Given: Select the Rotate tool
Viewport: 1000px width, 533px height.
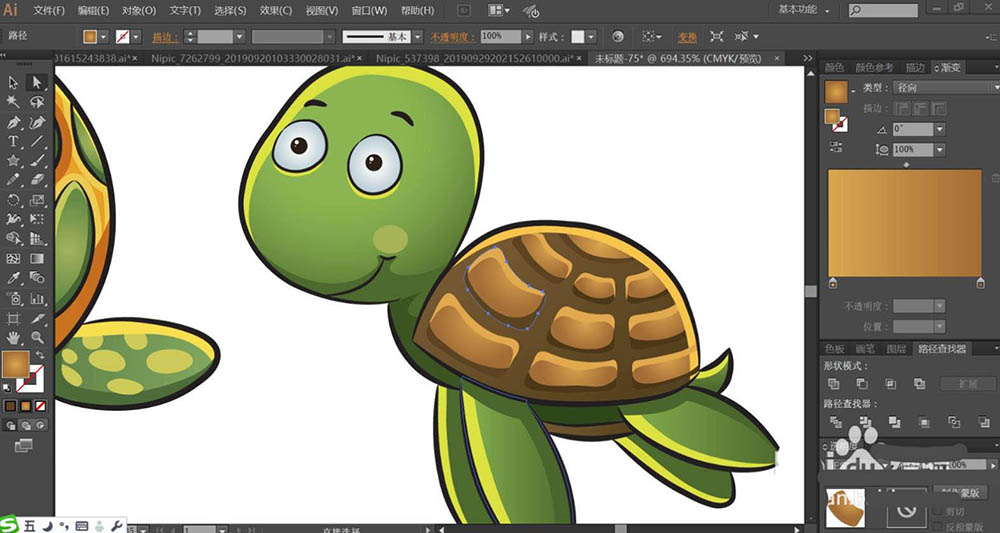Looking at the screenshot, I should (13, 200).
